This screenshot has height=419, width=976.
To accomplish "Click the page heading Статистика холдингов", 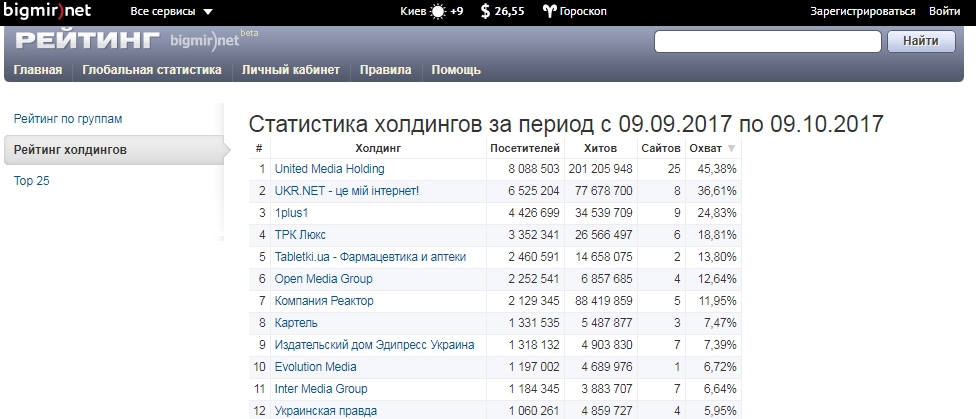I will (566, 124).
